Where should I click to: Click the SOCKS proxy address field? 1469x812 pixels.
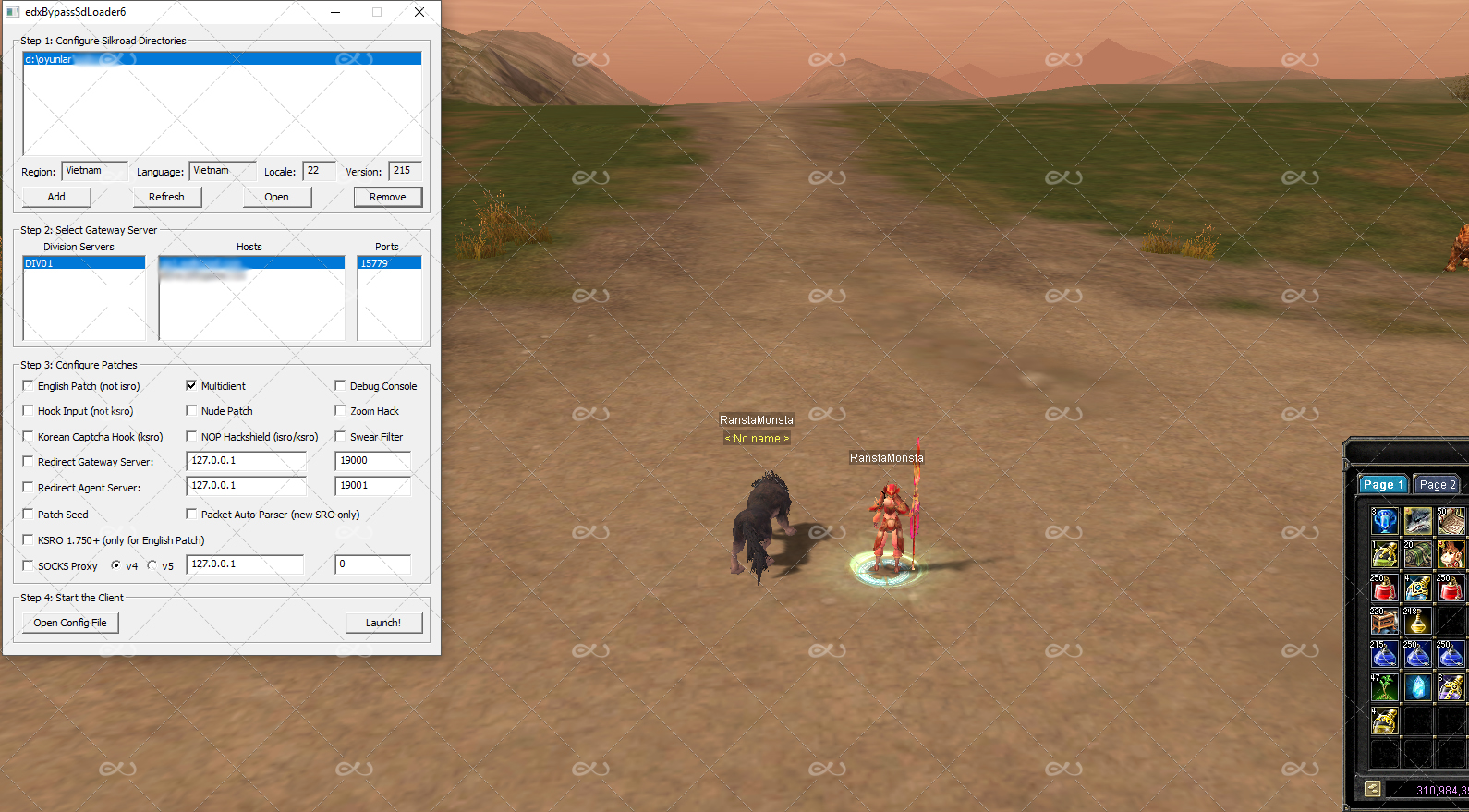pos(245,564)
